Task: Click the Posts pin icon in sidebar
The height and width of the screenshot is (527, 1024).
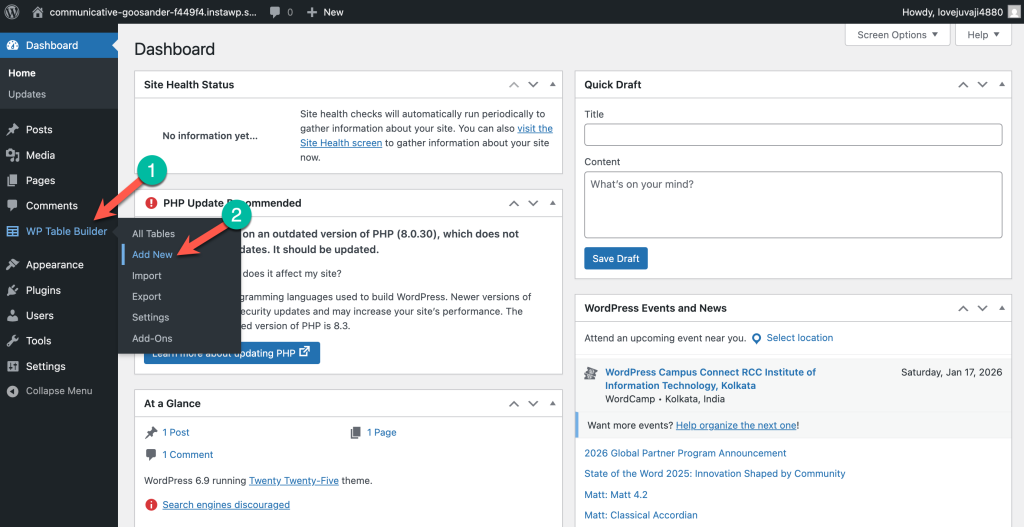Action: coord(13,130)
